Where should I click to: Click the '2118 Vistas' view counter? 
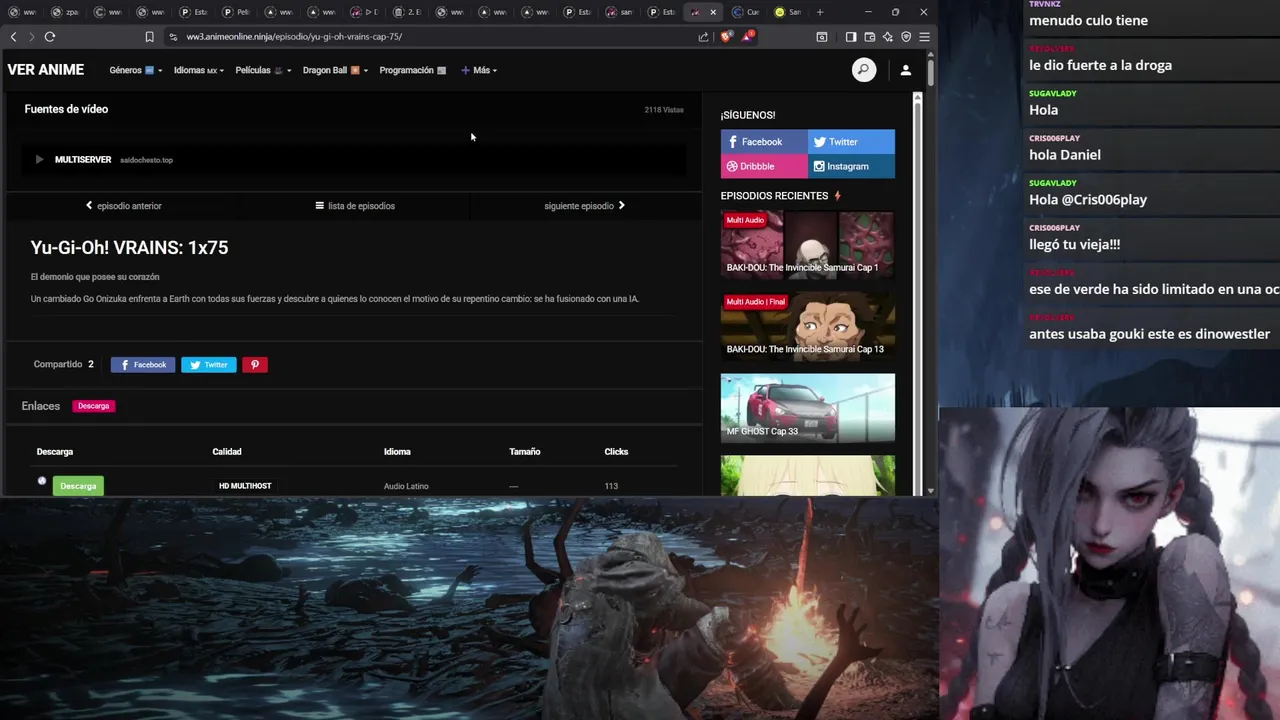click(664, 110)
